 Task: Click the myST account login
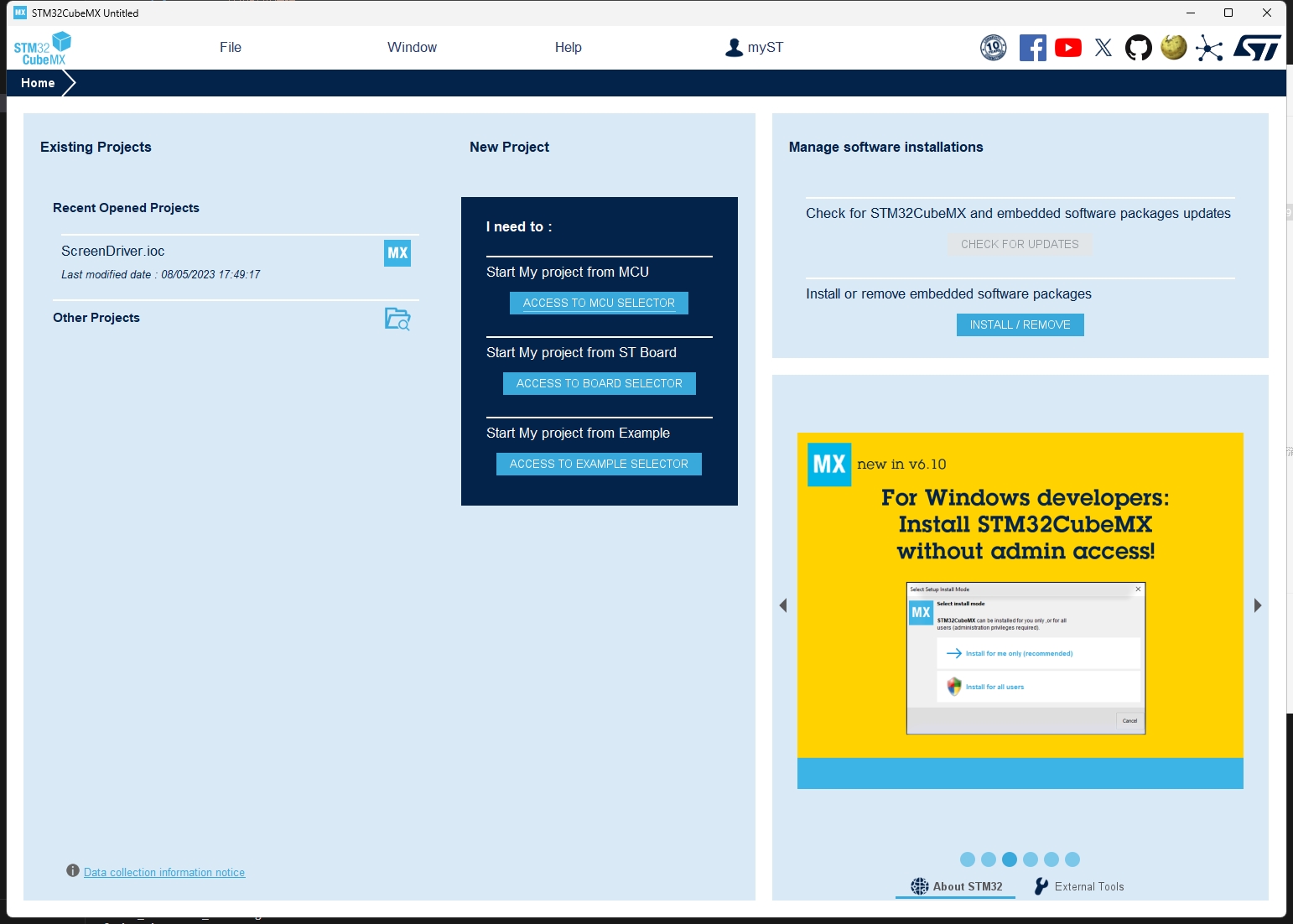755,48
